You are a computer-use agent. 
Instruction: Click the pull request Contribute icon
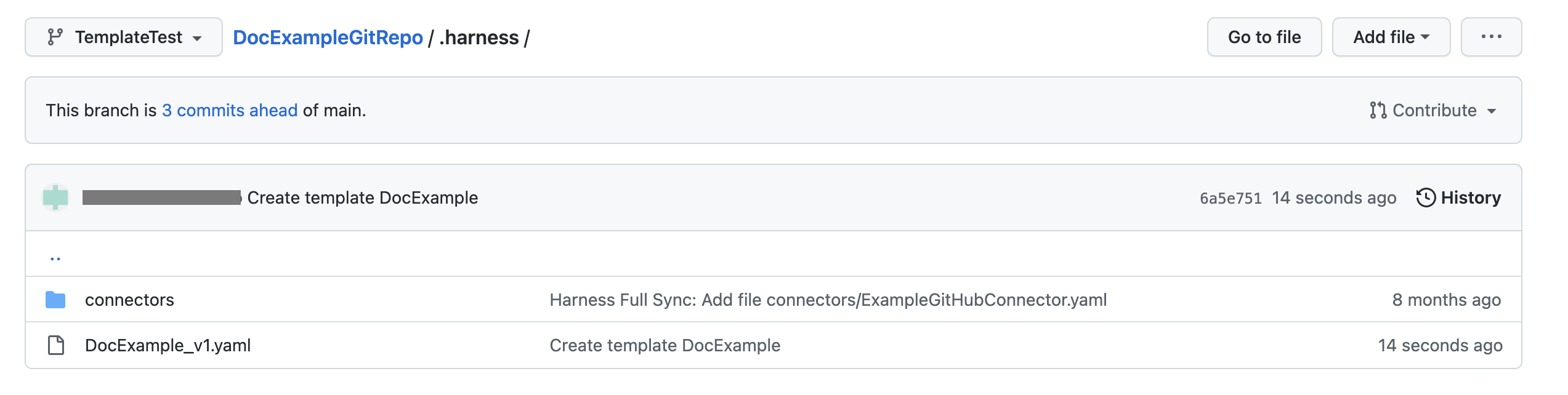point(1378,111)
